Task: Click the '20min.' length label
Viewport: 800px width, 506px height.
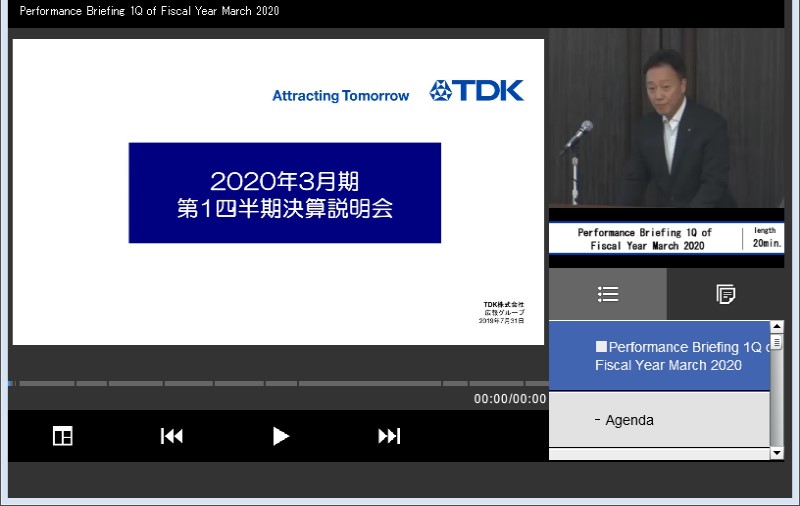Action: (767, 243)
